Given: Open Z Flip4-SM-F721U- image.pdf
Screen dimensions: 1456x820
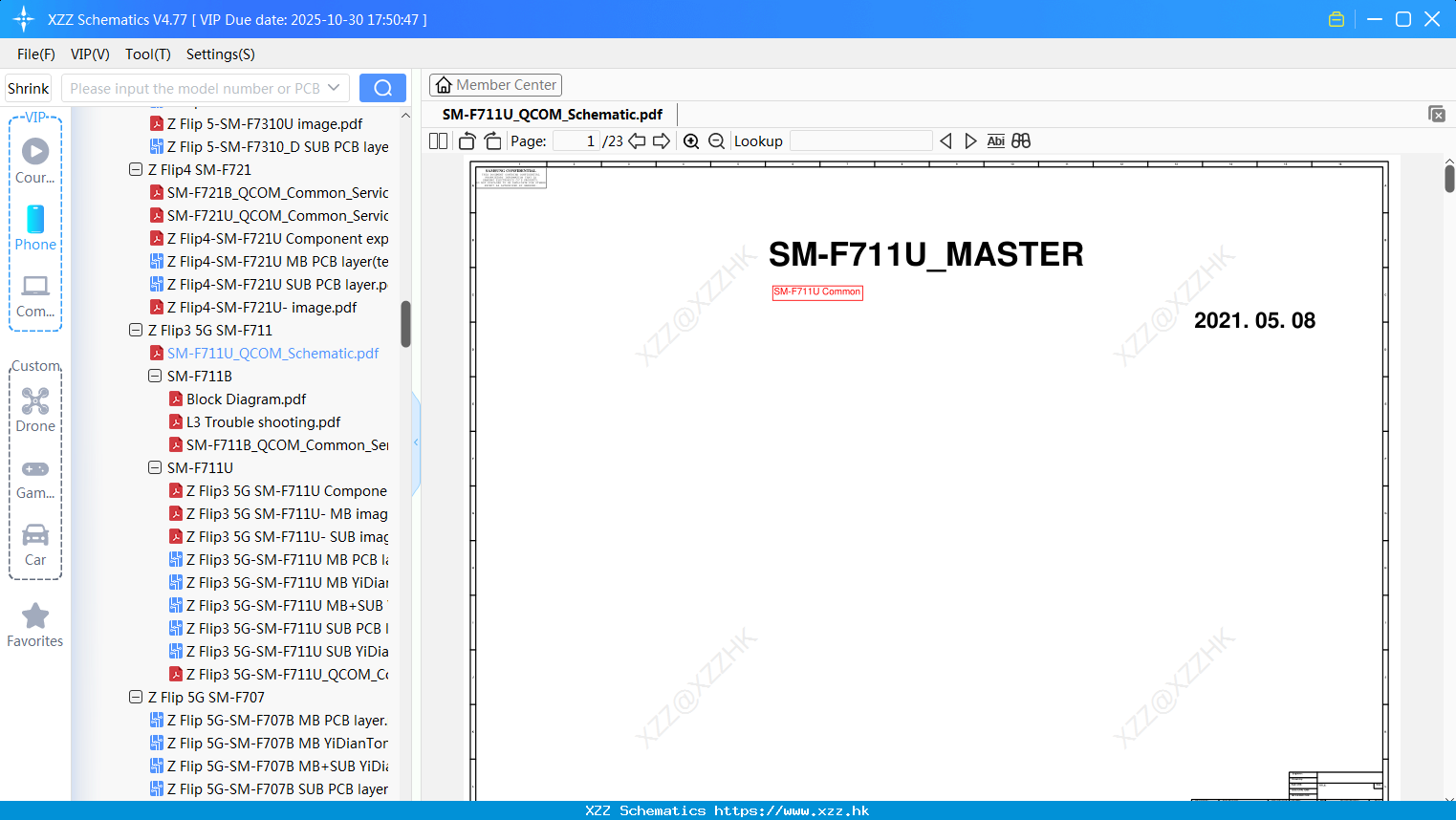Looking at the screenshot, I should click(253, 307).
